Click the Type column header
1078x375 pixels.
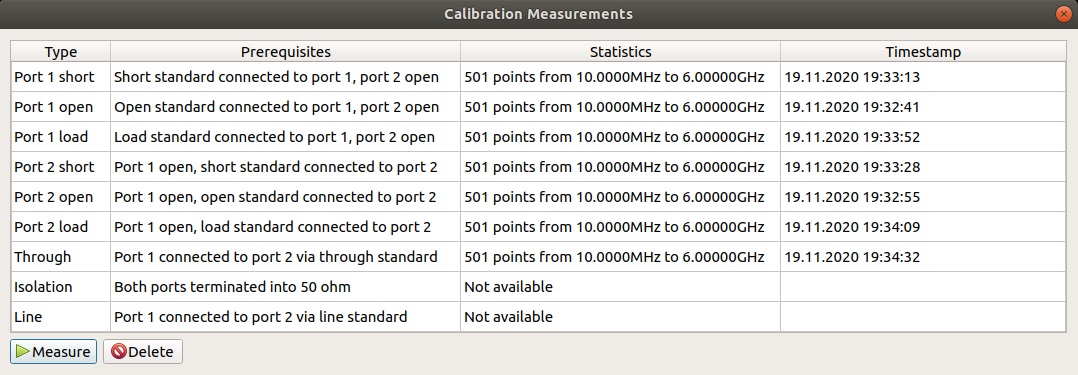(60, 52)
